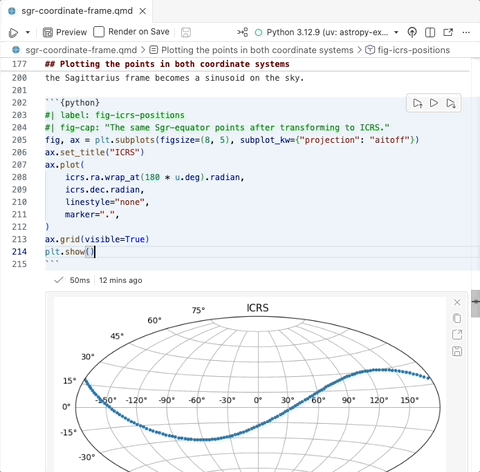Click the run cells above icon
480x472 pixels.
[417, 103]
